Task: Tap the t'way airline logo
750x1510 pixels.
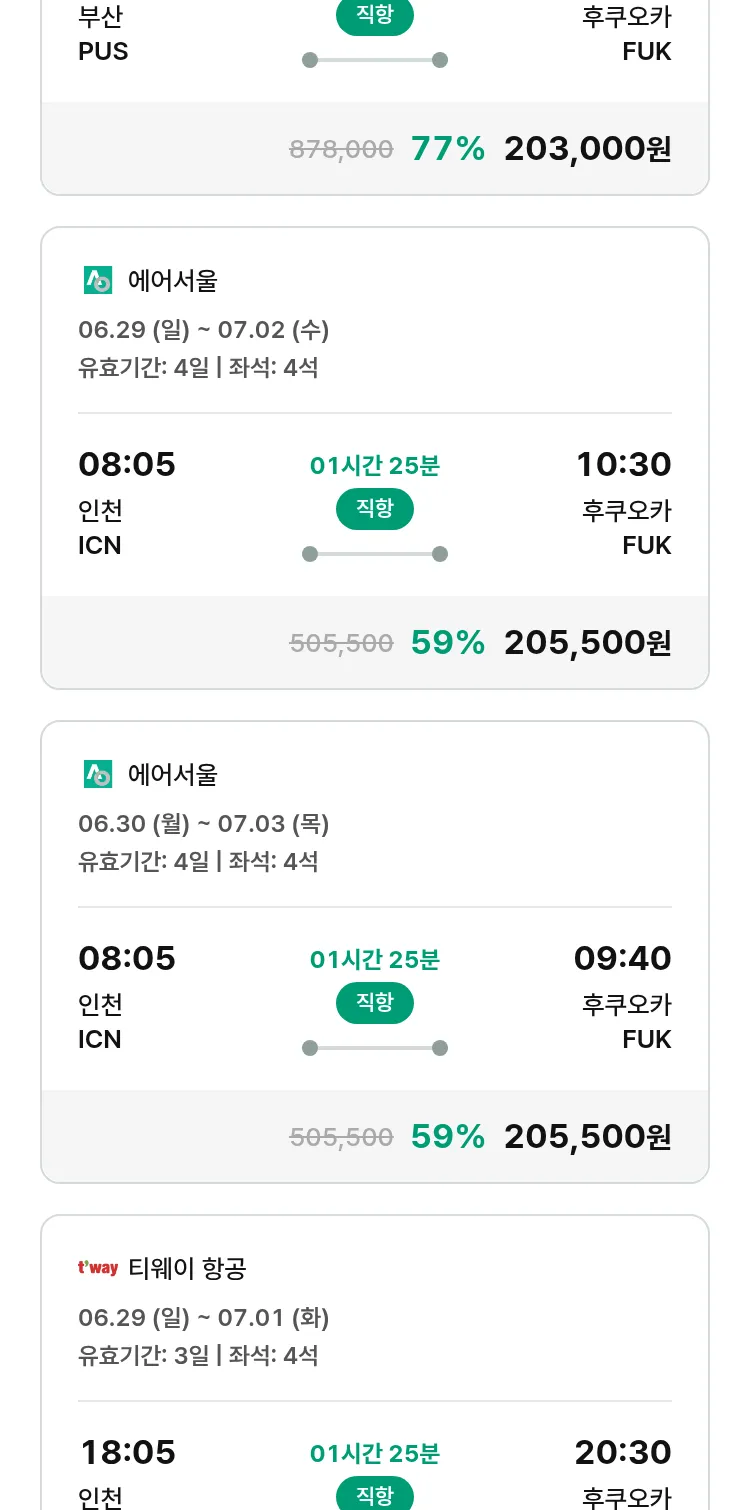Action: tap(98, 1268)
